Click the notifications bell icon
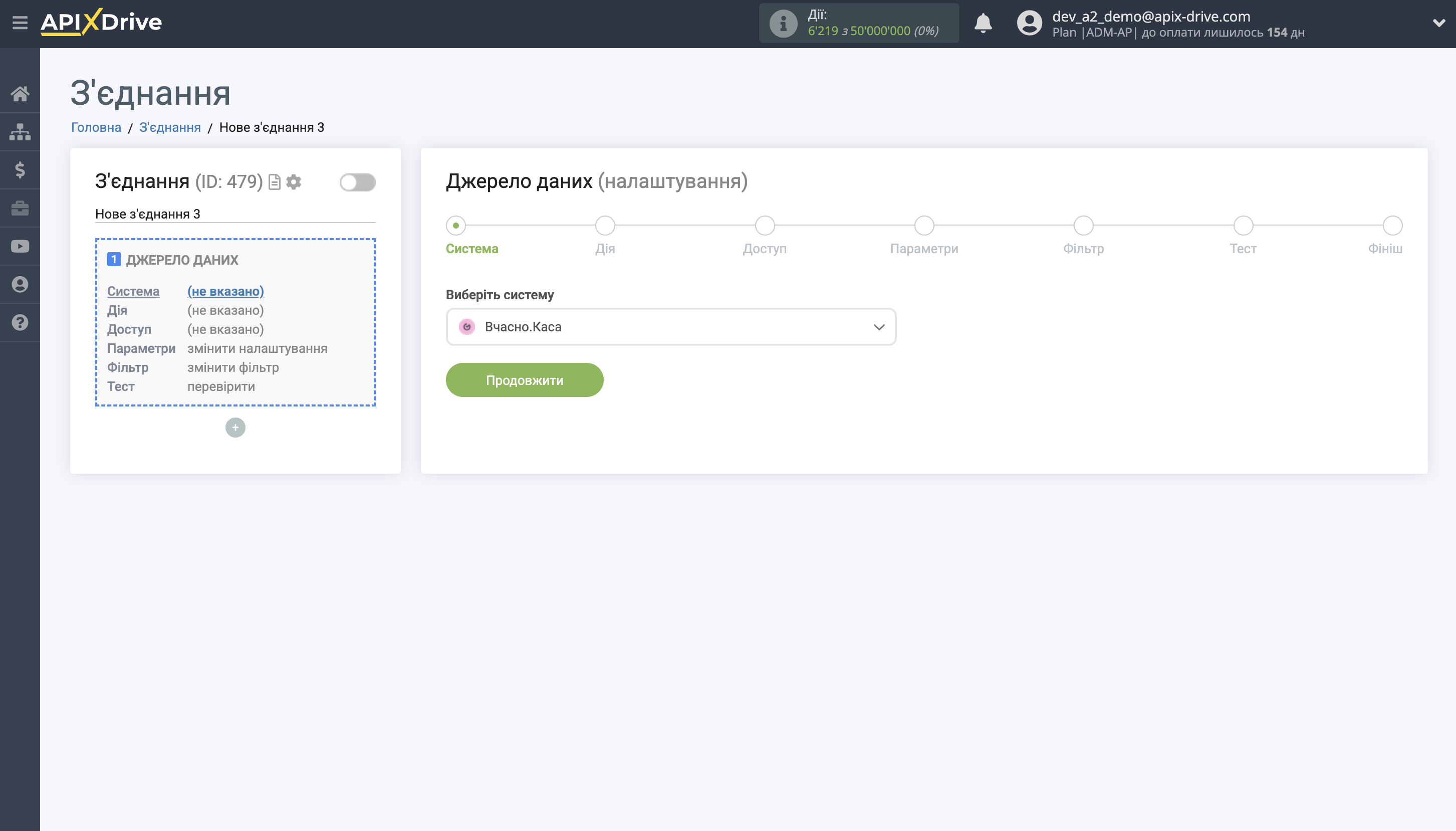1456x831 pixels. pos(983,24)
